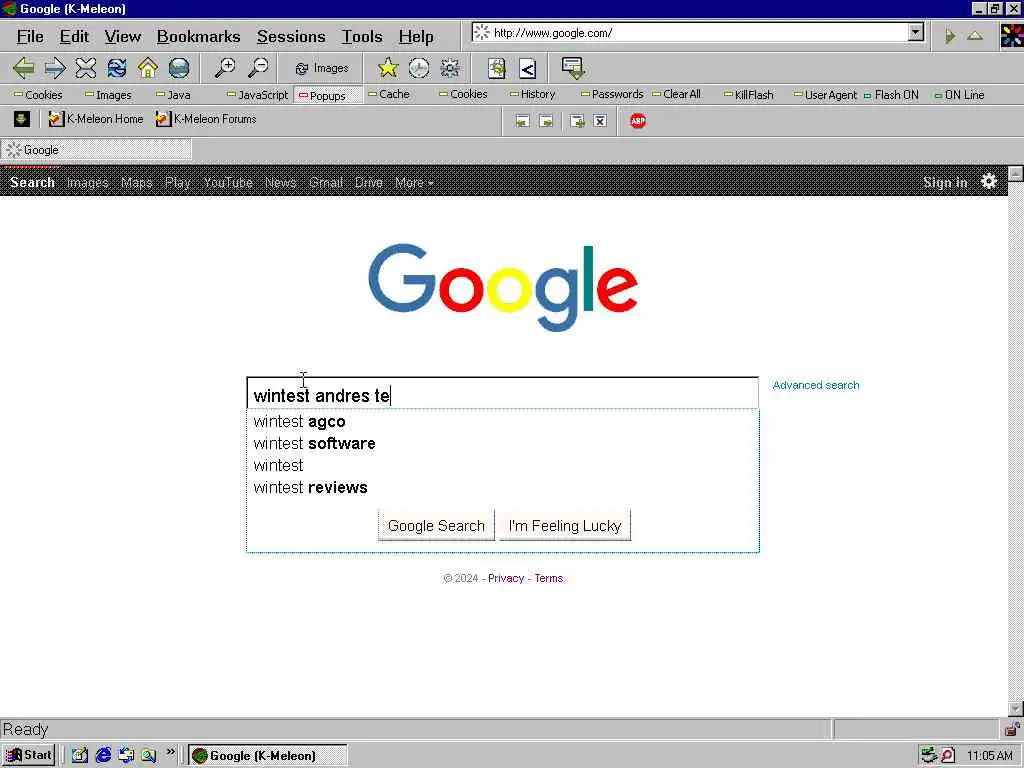Click the I'm Feeling Lucky button
This screenshot has width=1024, height=768.
565,526
